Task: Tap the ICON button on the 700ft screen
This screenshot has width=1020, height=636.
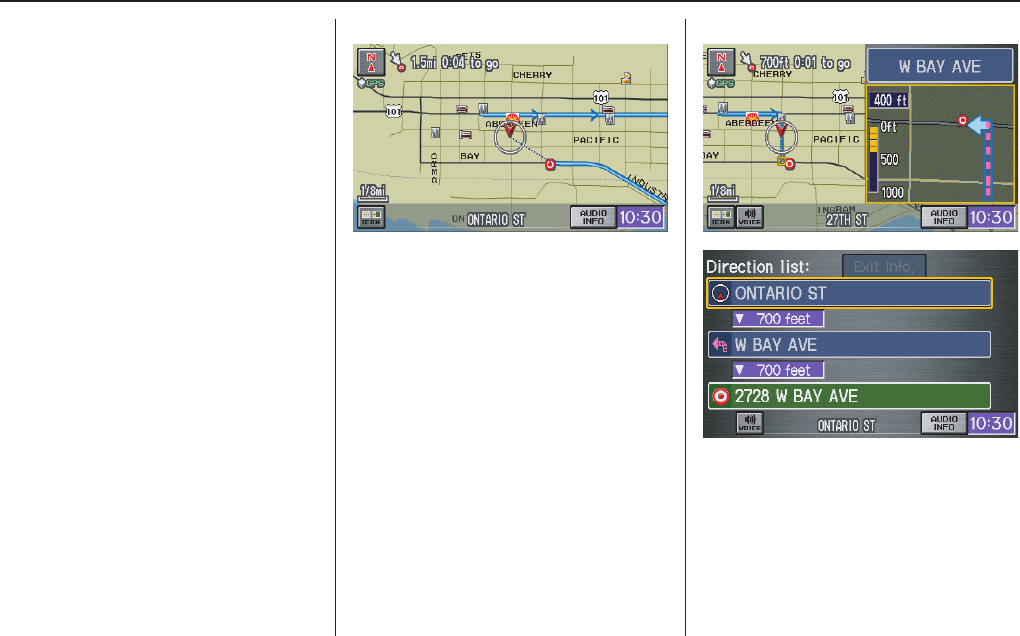Action: tap(721, 217)
